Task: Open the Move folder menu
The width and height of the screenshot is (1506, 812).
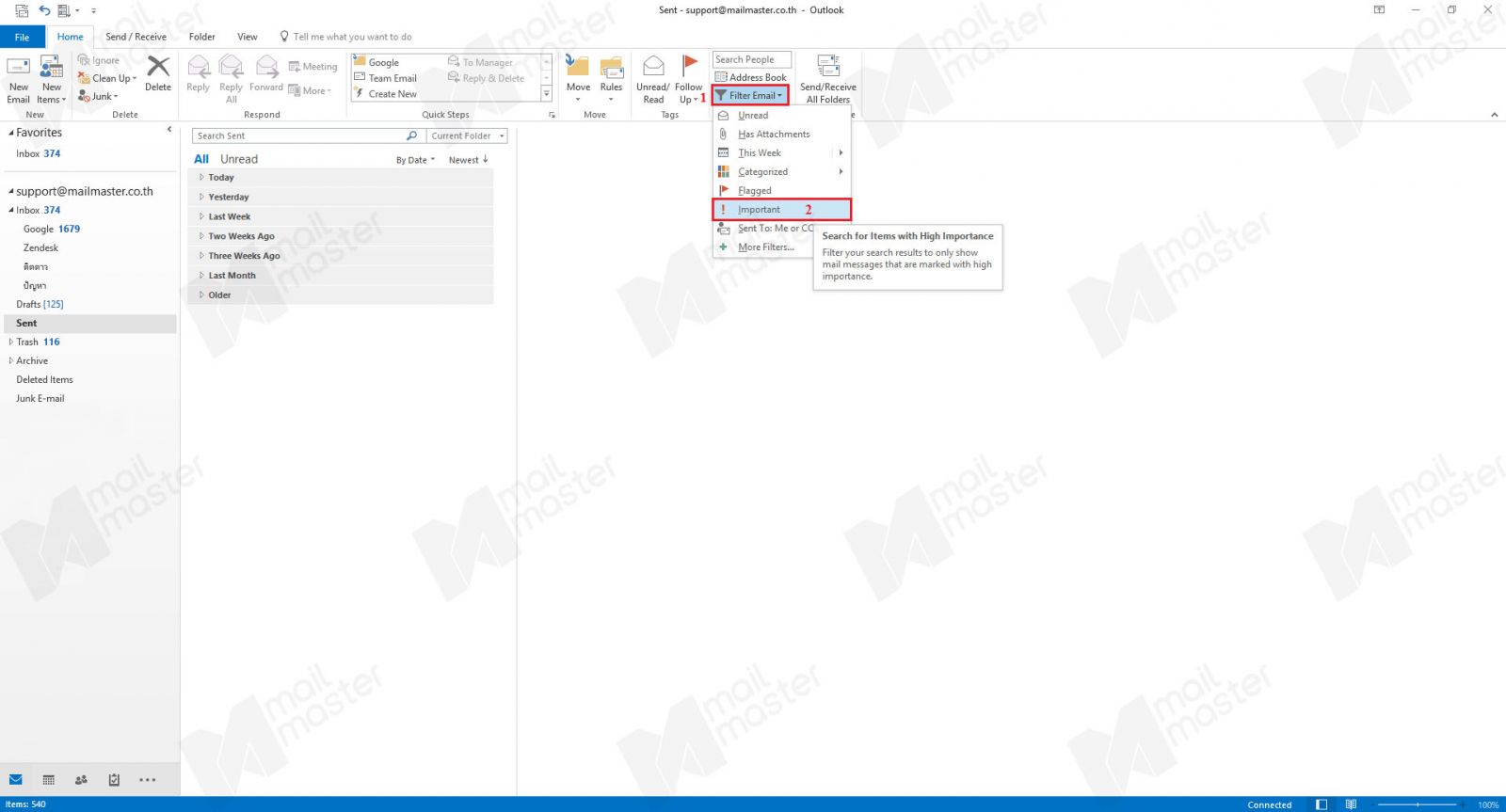Action: [x=578, y=79]
